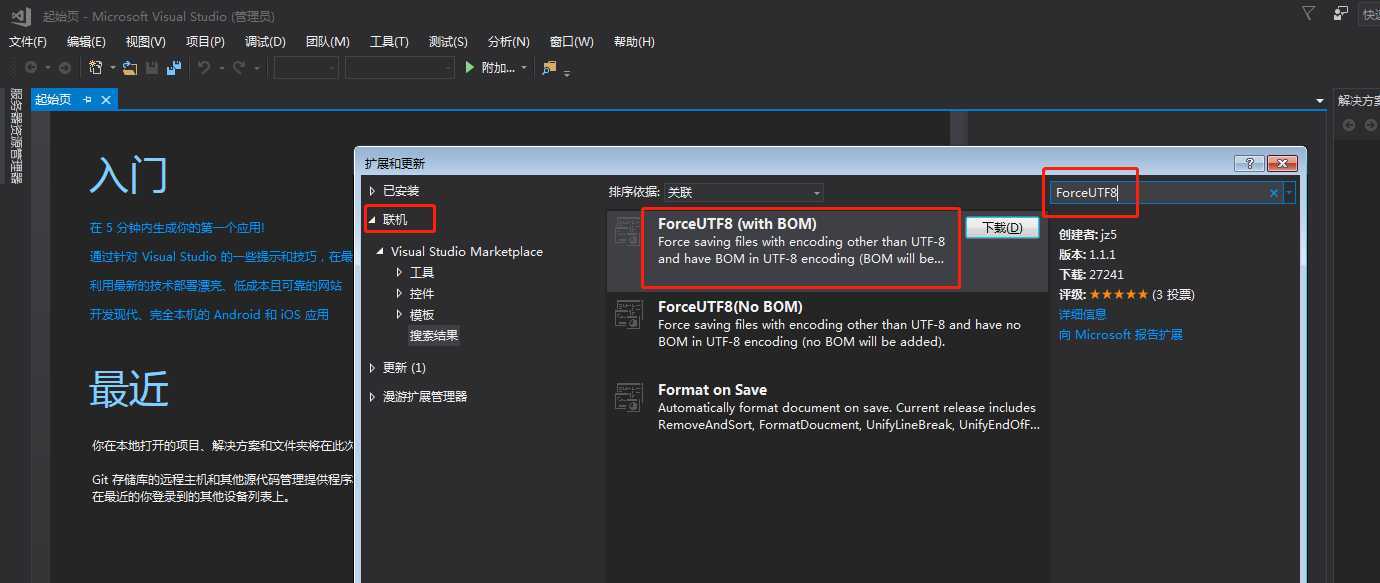Expand the 模板 category

[399, 314]
